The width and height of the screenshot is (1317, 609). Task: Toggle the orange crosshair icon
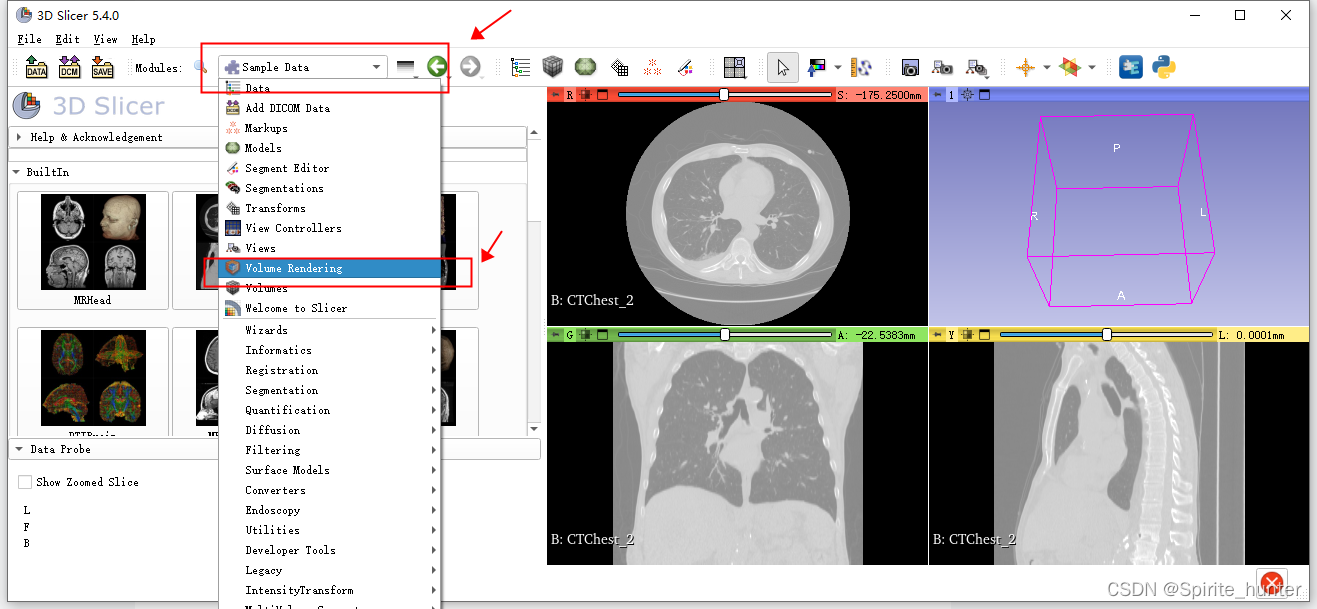coord(1025,67)
